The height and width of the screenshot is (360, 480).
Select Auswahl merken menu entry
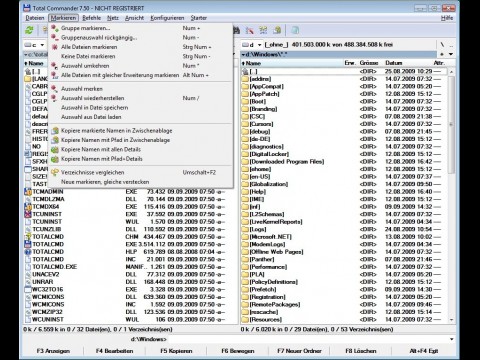[x=140, y=89]
